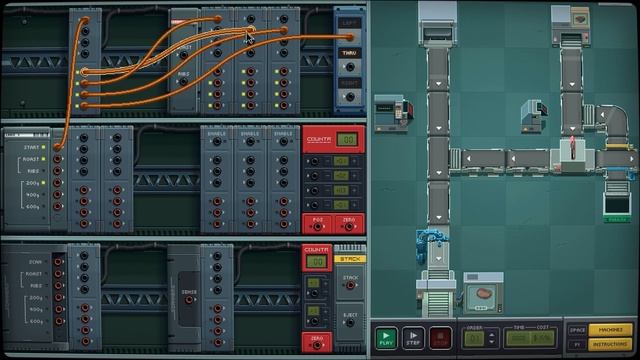Decrement the third row of the large COUNTR

[327, 191]
